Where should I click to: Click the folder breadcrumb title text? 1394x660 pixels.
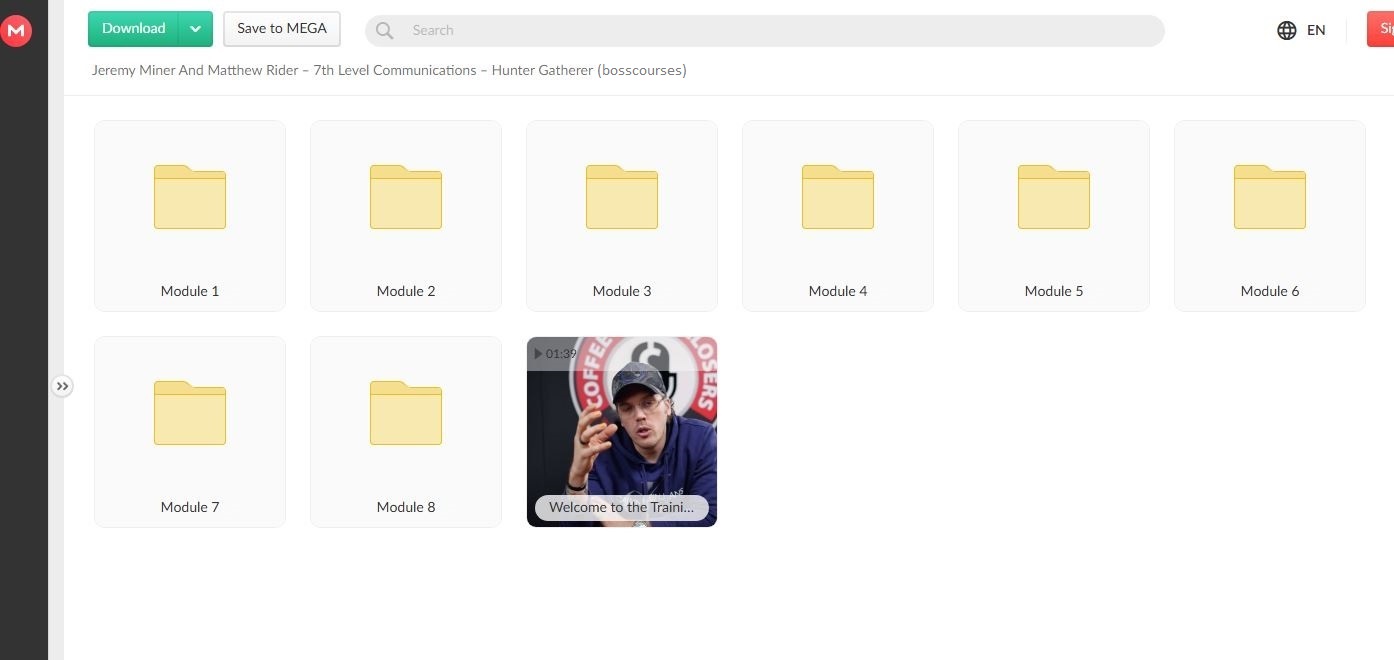(389, 71)
